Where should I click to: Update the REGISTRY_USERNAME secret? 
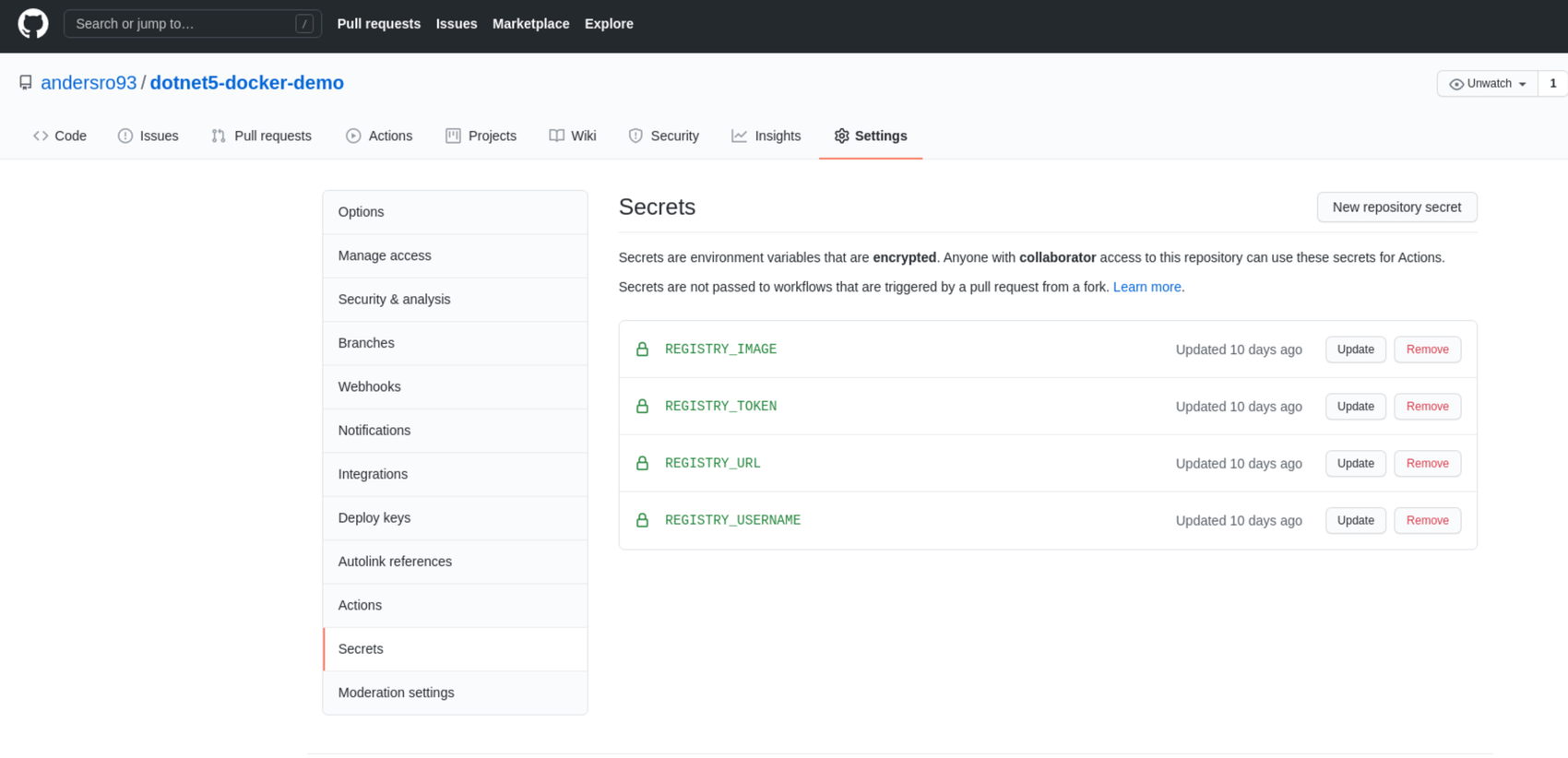[1356, 521]
